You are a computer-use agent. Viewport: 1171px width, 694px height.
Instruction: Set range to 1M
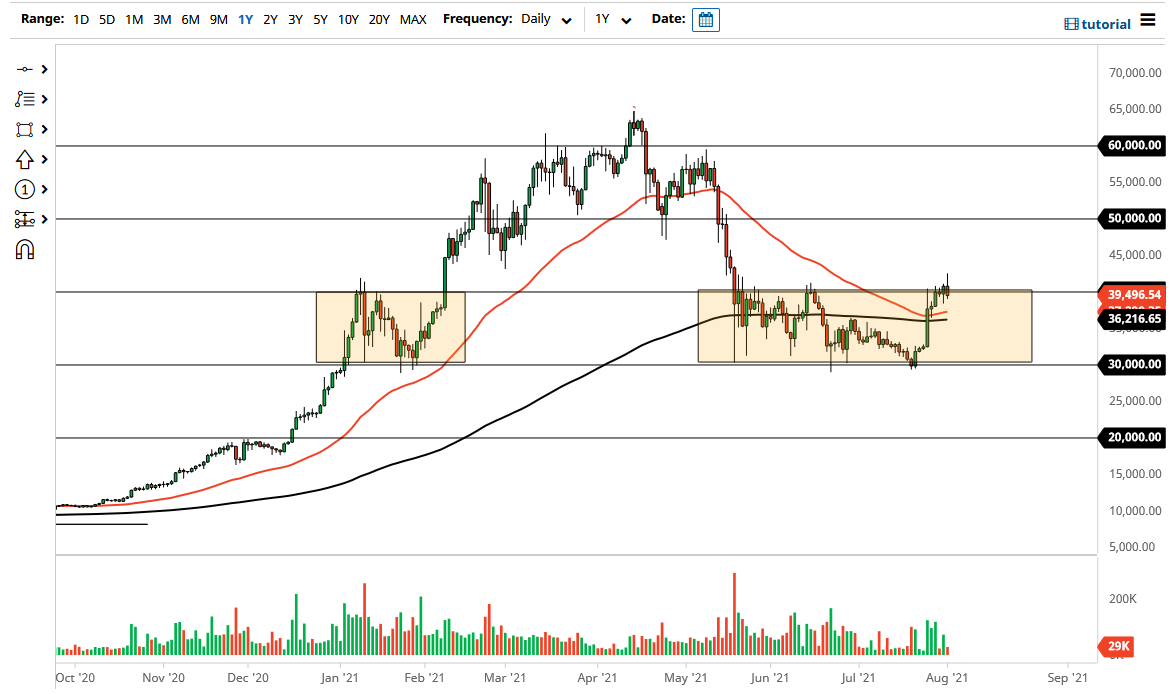point(134,19)
